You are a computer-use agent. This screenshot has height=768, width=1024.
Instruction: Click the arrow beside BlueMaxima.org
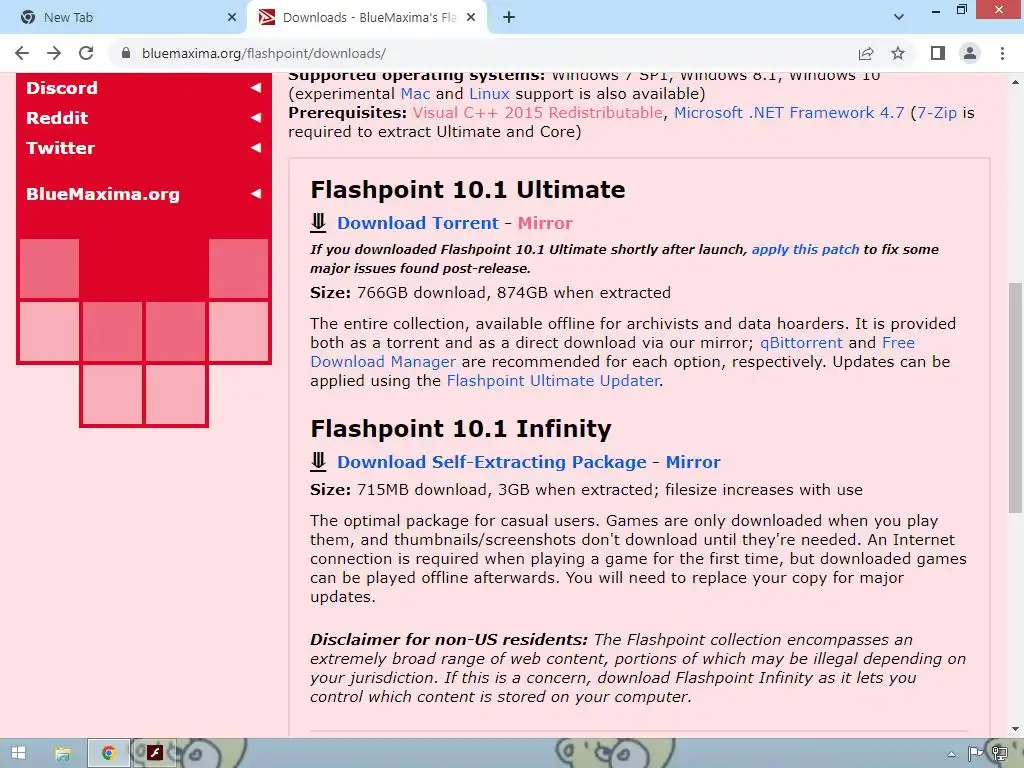(256, 193)
